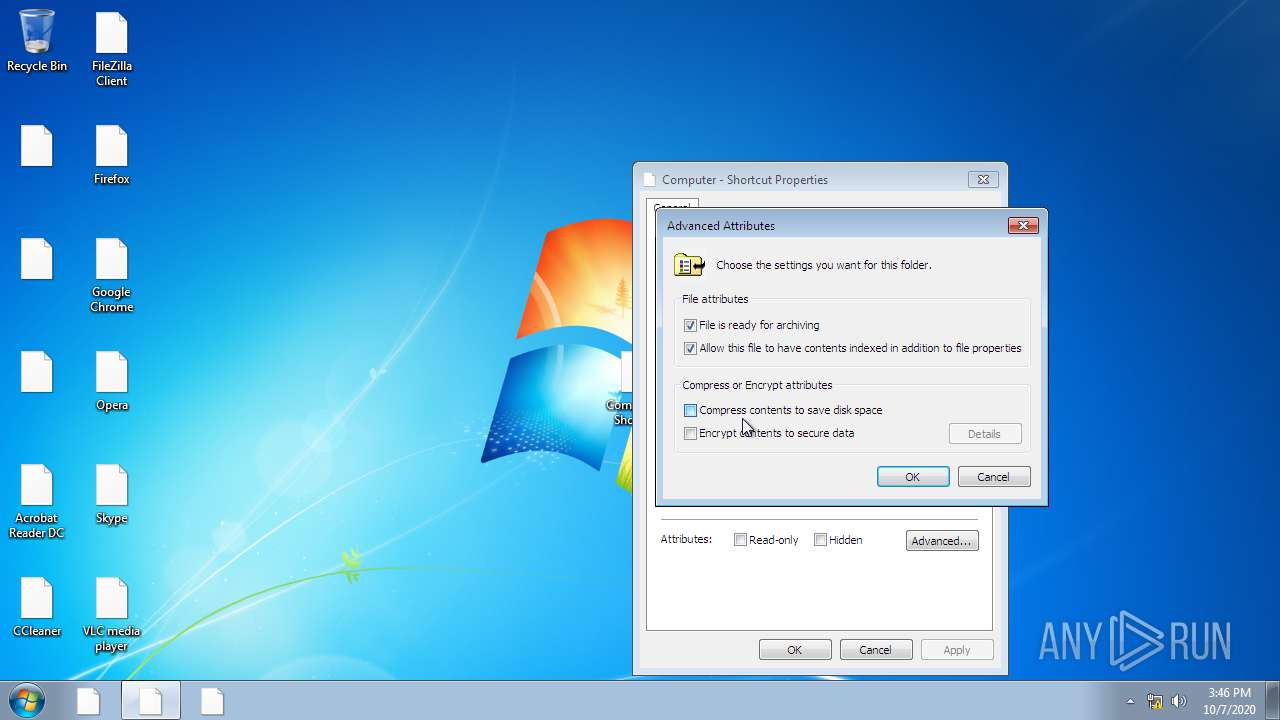Close the Computer - Shortcut Properties window
1280x720 pixels.
983,180
